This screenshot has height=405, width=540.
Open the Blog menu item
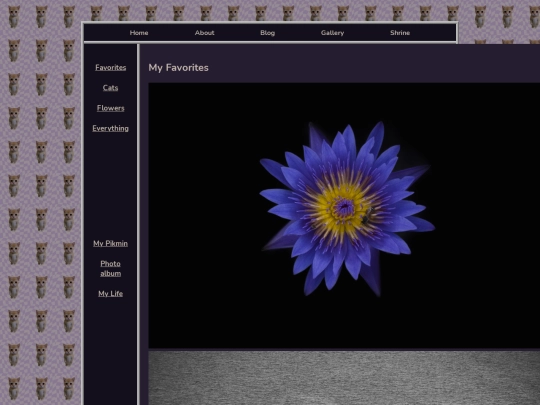coord(267,33)
